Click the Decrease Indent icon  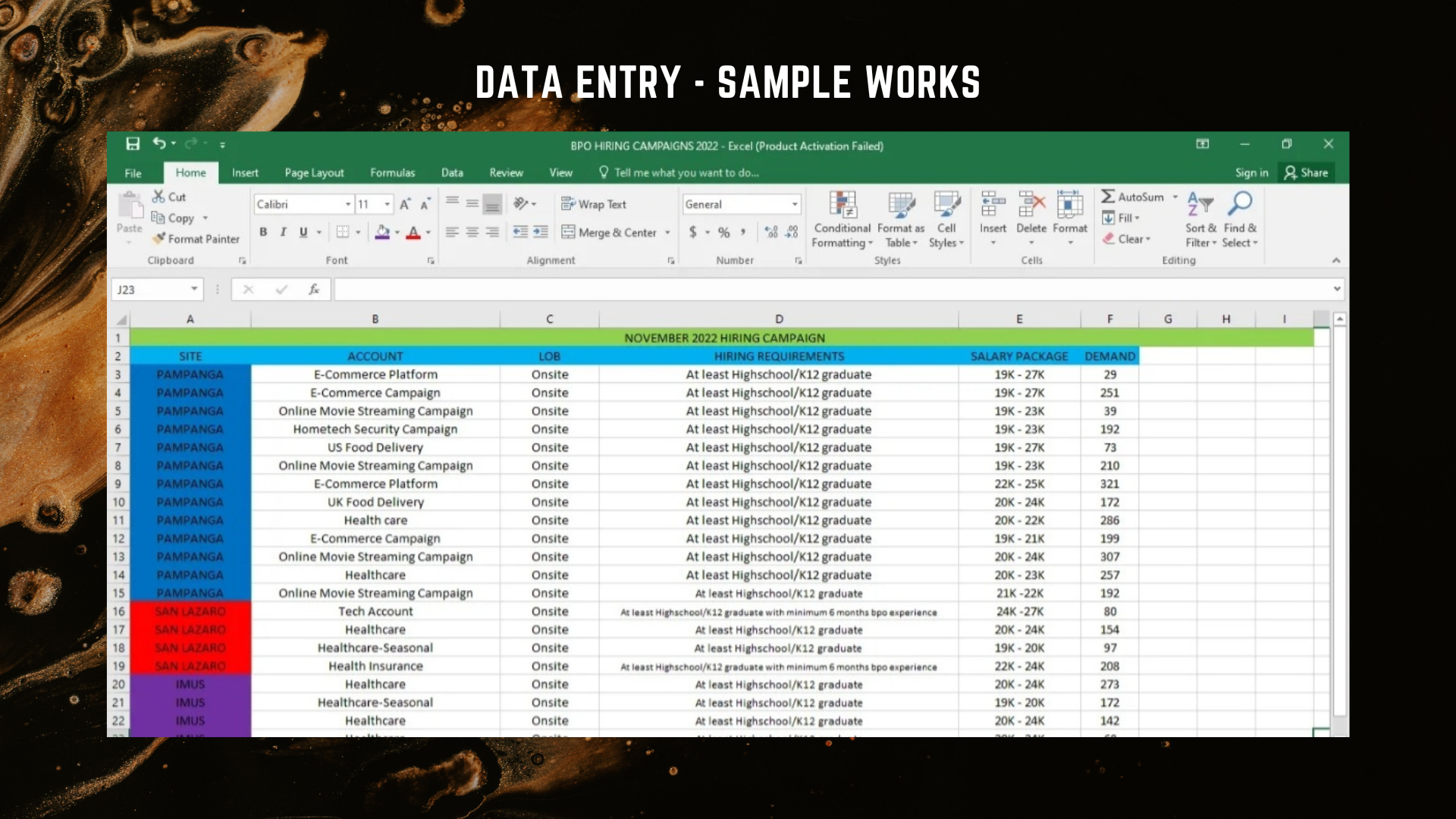(x=520, y=232)
